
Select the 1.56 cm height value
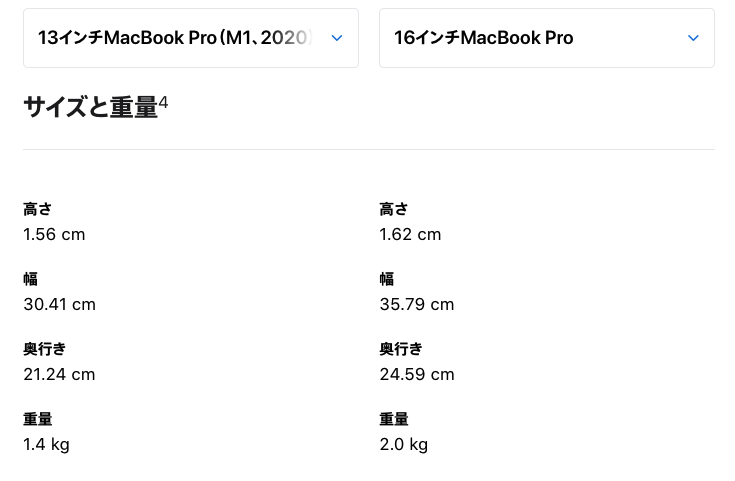coord(54,234)
